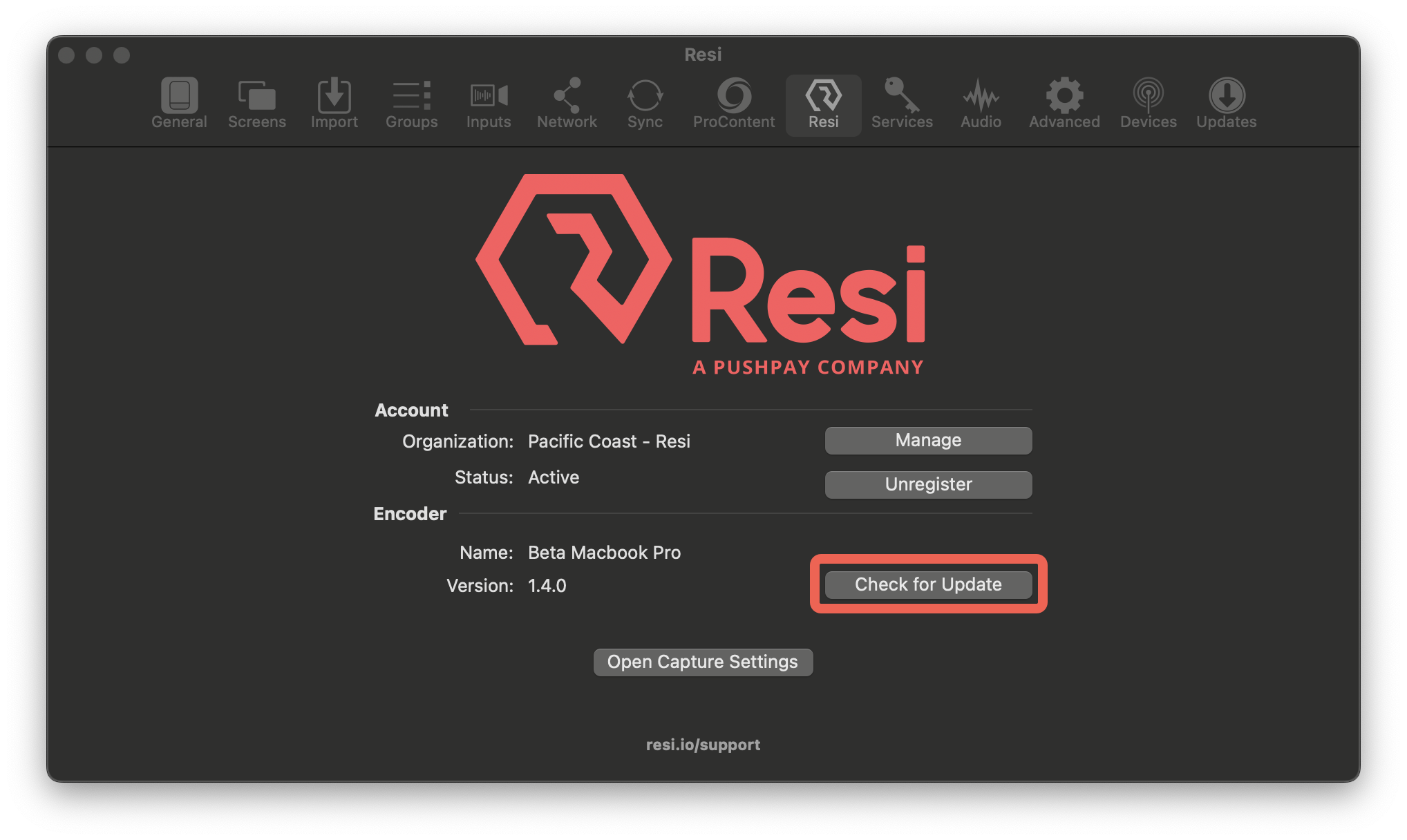Open the Sync settings pane
The width and height of the screenshot is (1407, 840).
(x=644, y=104)
